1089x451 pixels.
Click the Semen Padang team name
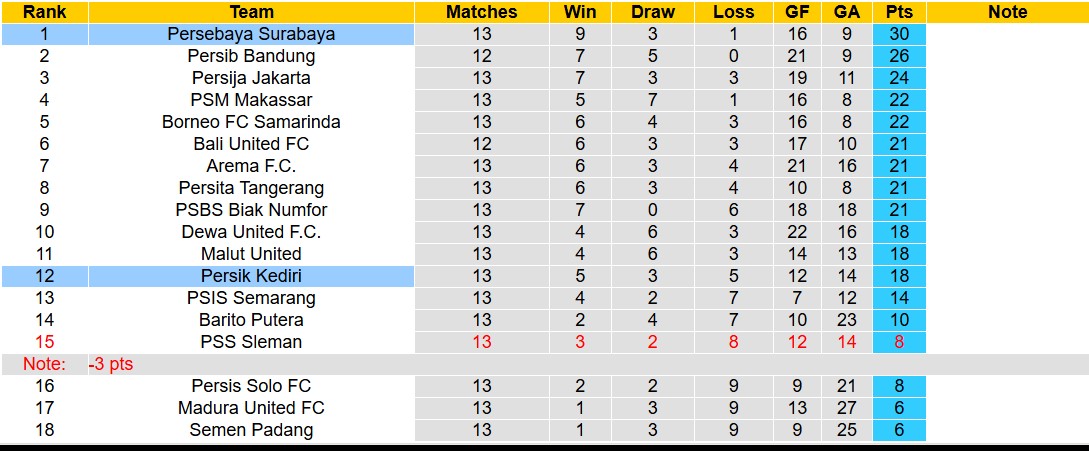coord(251,430)
